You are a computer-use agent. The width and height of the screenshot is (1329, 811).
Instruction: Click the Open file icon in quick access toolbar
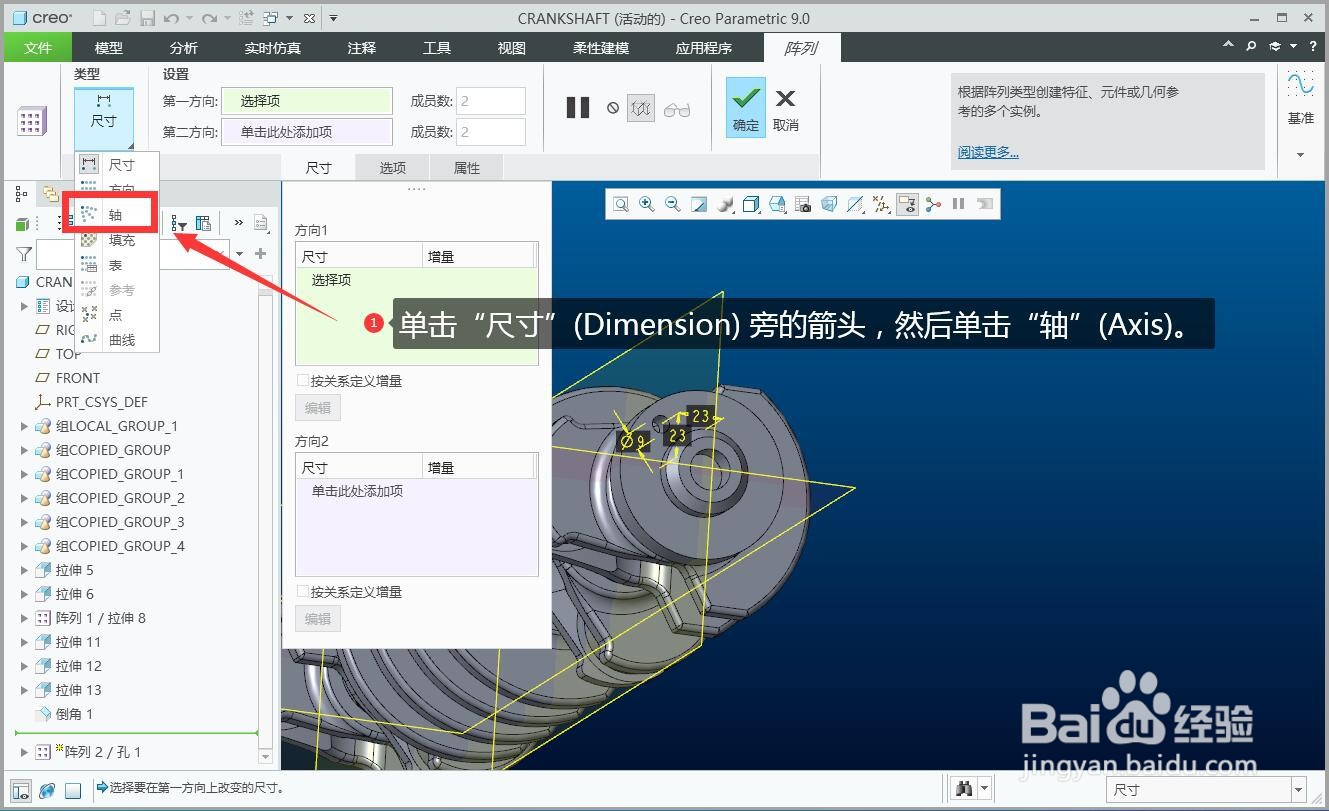click(x=122, y=18)
